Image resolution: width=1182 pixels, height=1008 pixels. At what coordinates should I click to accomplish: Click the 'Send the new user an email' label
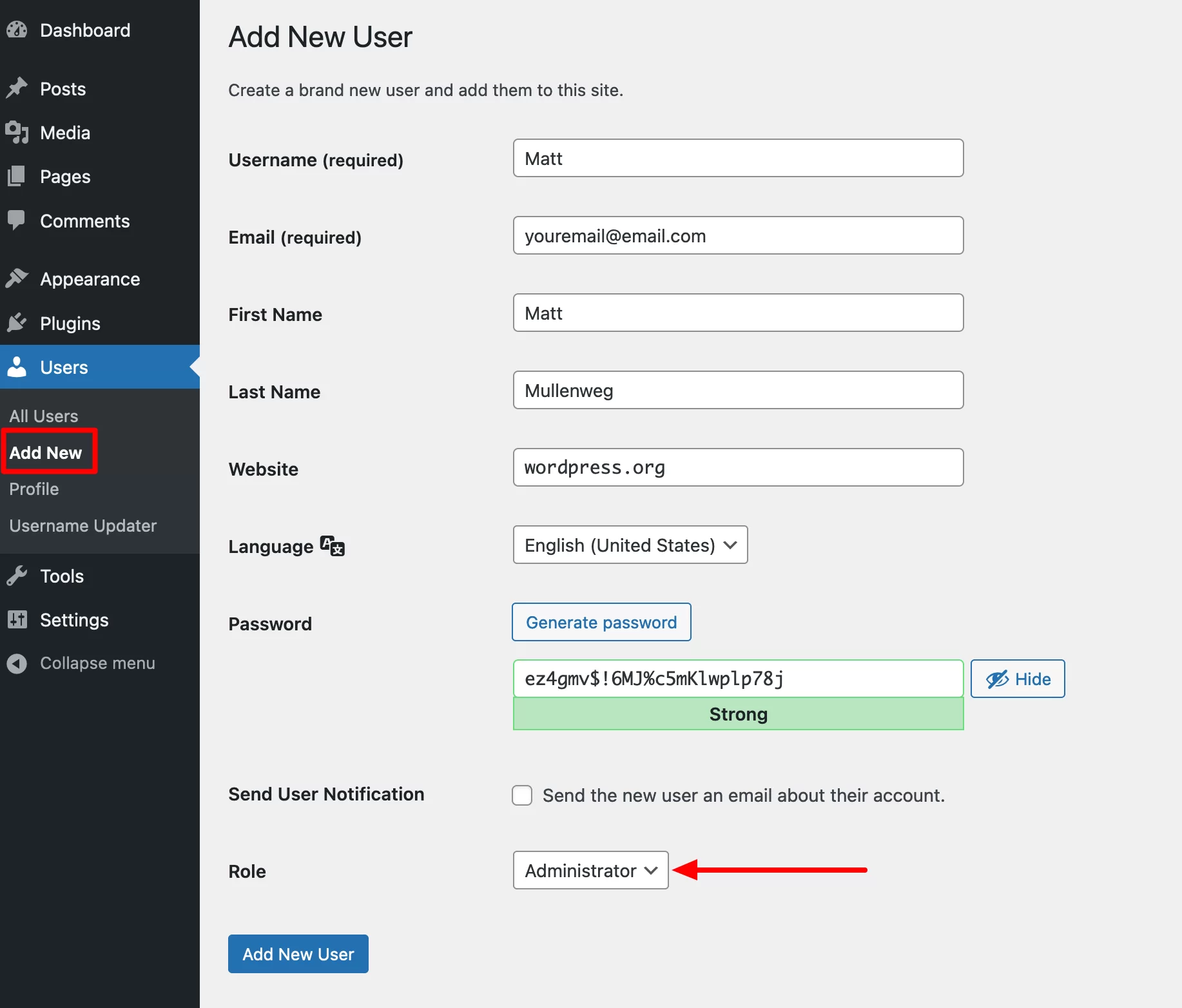(x=744, y=795)
